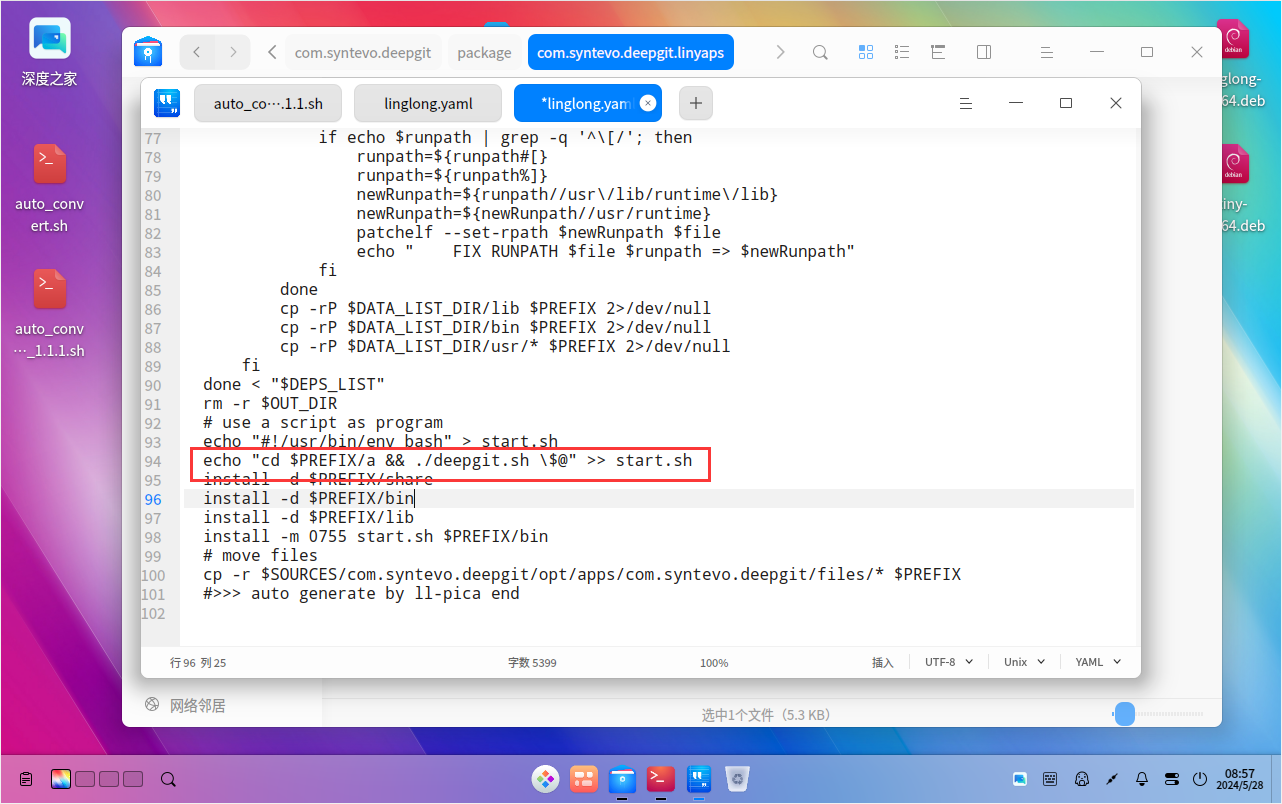
Task: Switch file manager to tree view
Action: click(938, 52)
